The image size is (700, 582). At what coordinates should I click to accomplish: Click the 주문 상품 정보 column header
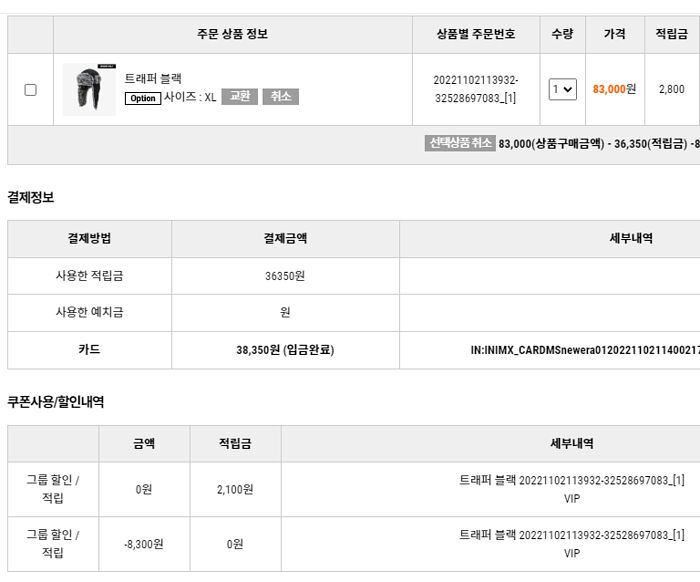click(x=233, y=34)
